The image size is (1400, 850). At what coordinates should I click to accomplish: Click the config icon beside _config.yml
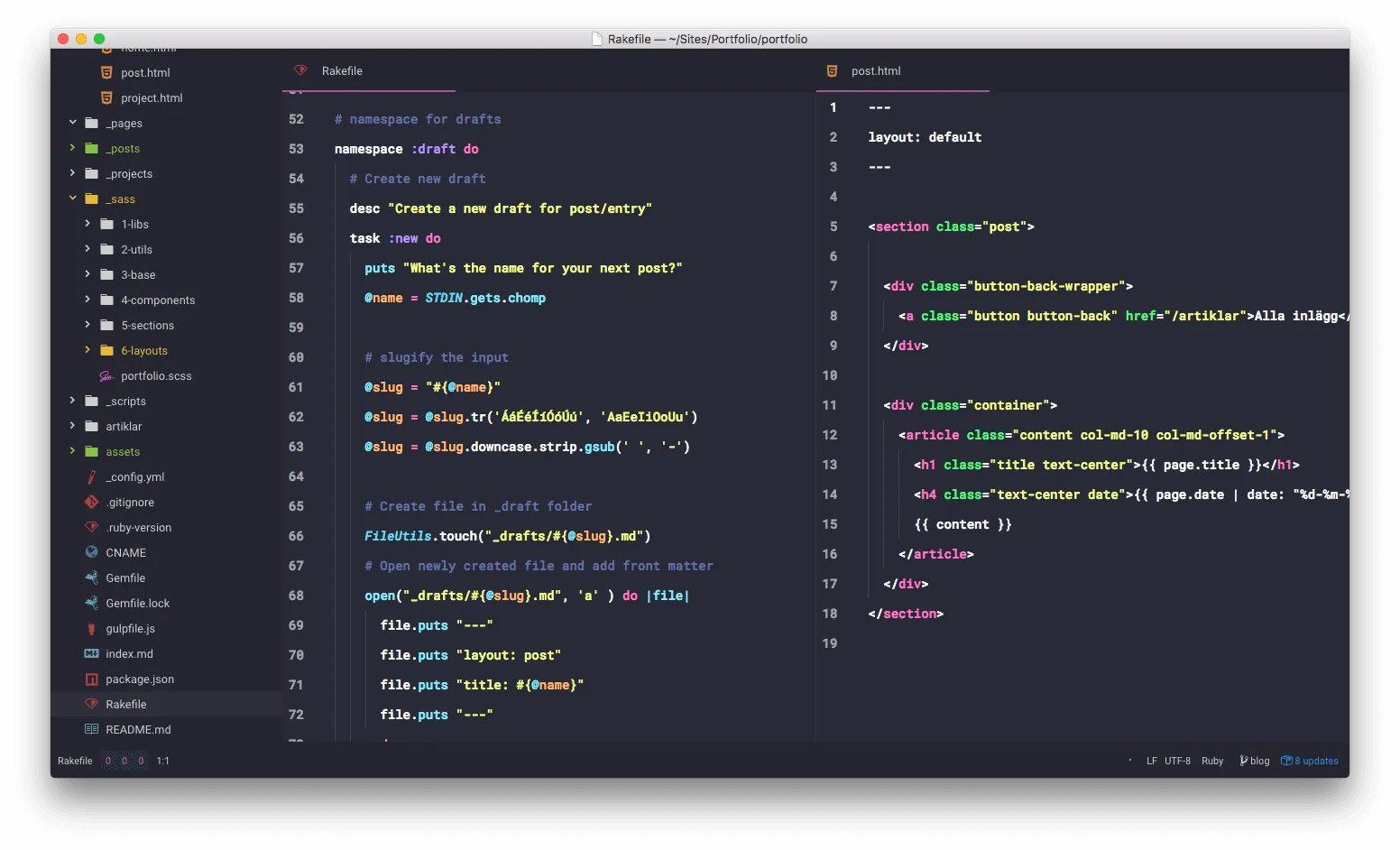click(x=91, y=476)
